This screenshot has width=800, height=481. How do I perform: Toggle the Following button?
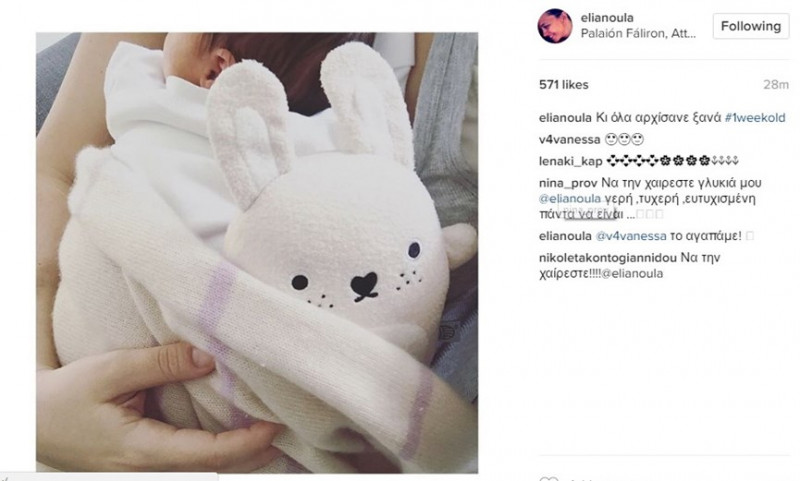(x=751, y=26)
